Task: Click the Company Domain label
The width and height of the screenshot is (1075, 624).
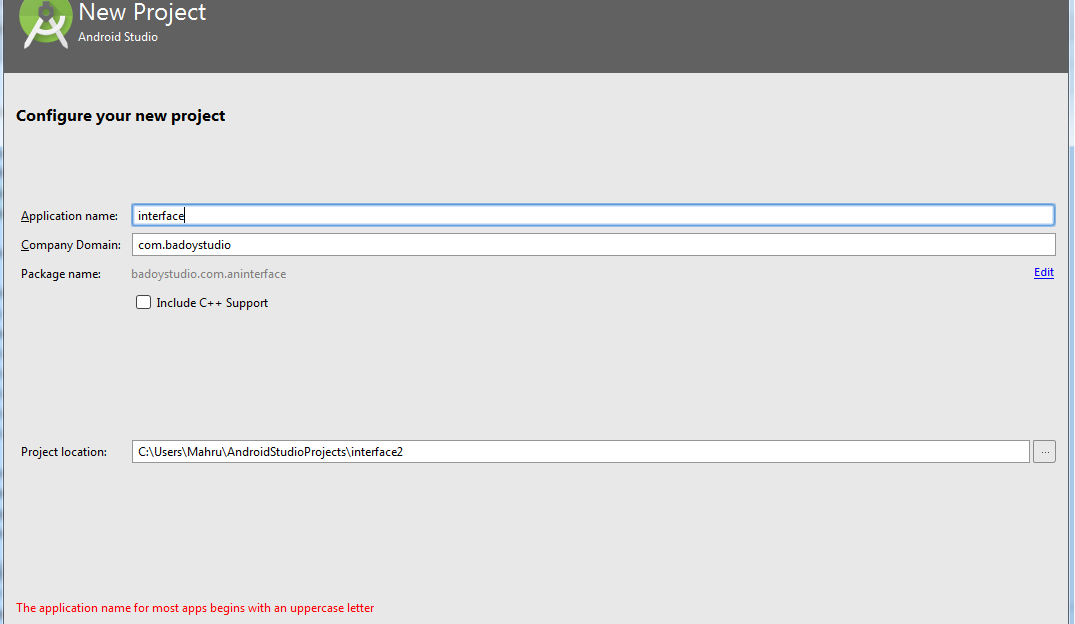Action: pos(70,245)
